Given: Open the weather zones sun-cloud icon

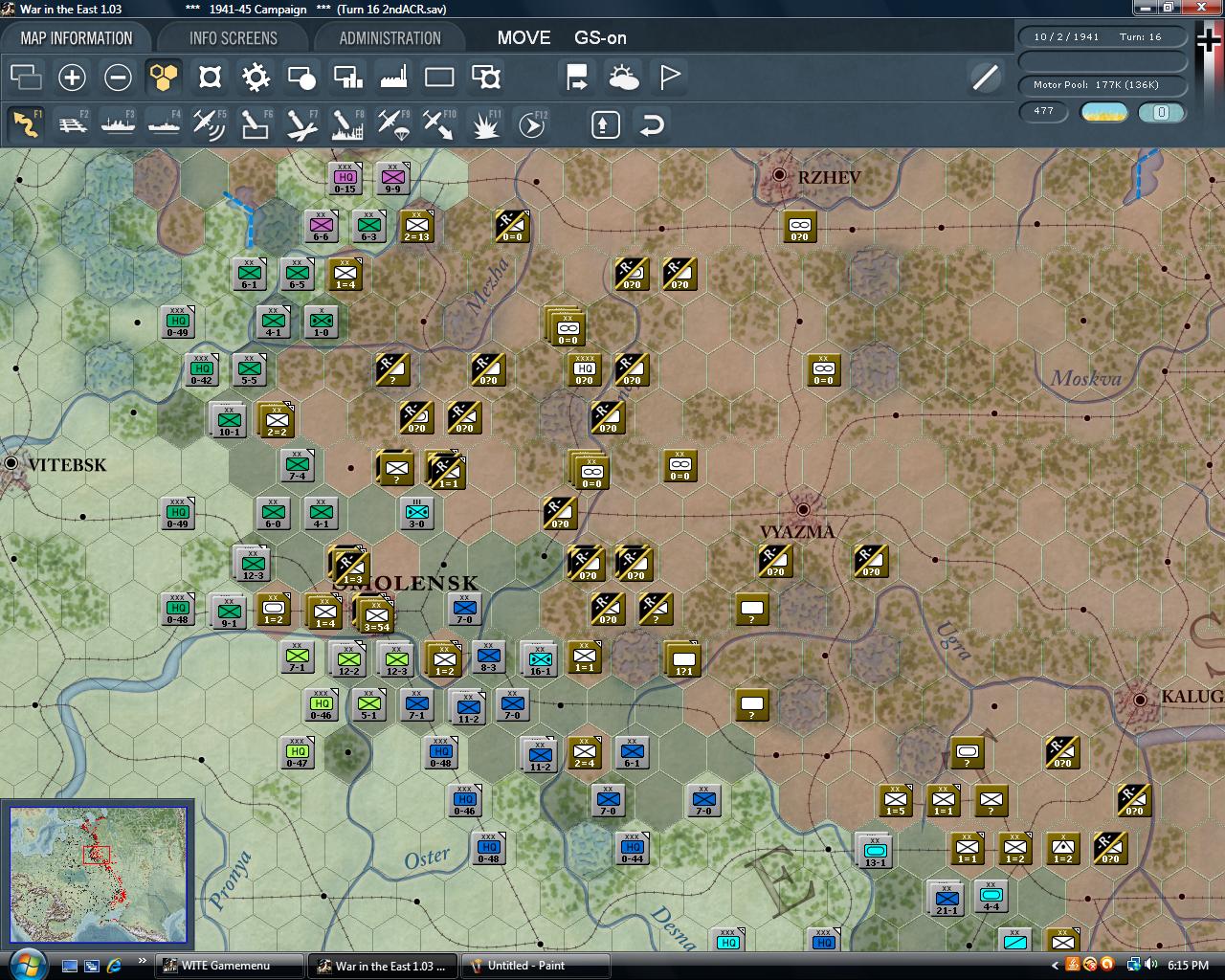Looking at the screenshot, I should pos(623,78).
